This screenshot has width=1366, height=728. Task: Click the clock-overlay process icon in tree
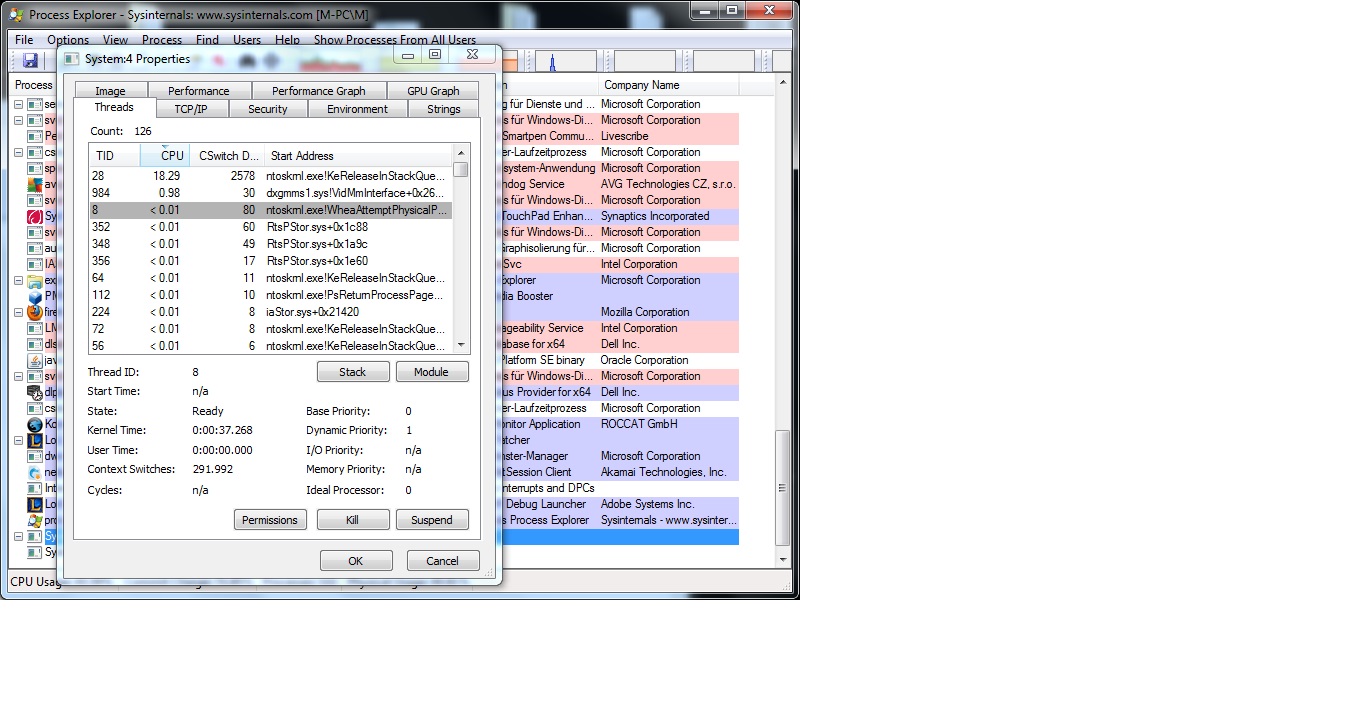pos(35,392)
